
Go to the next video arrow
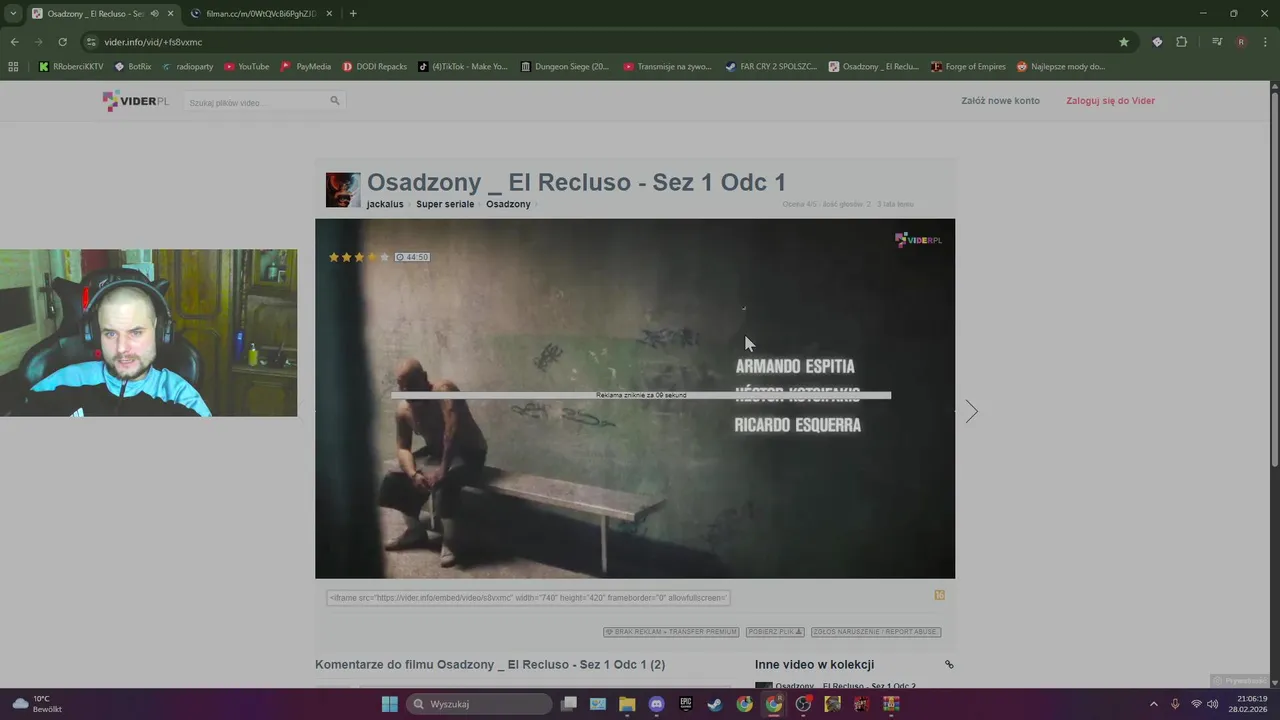pyautogui.click(x=970, y=411)
